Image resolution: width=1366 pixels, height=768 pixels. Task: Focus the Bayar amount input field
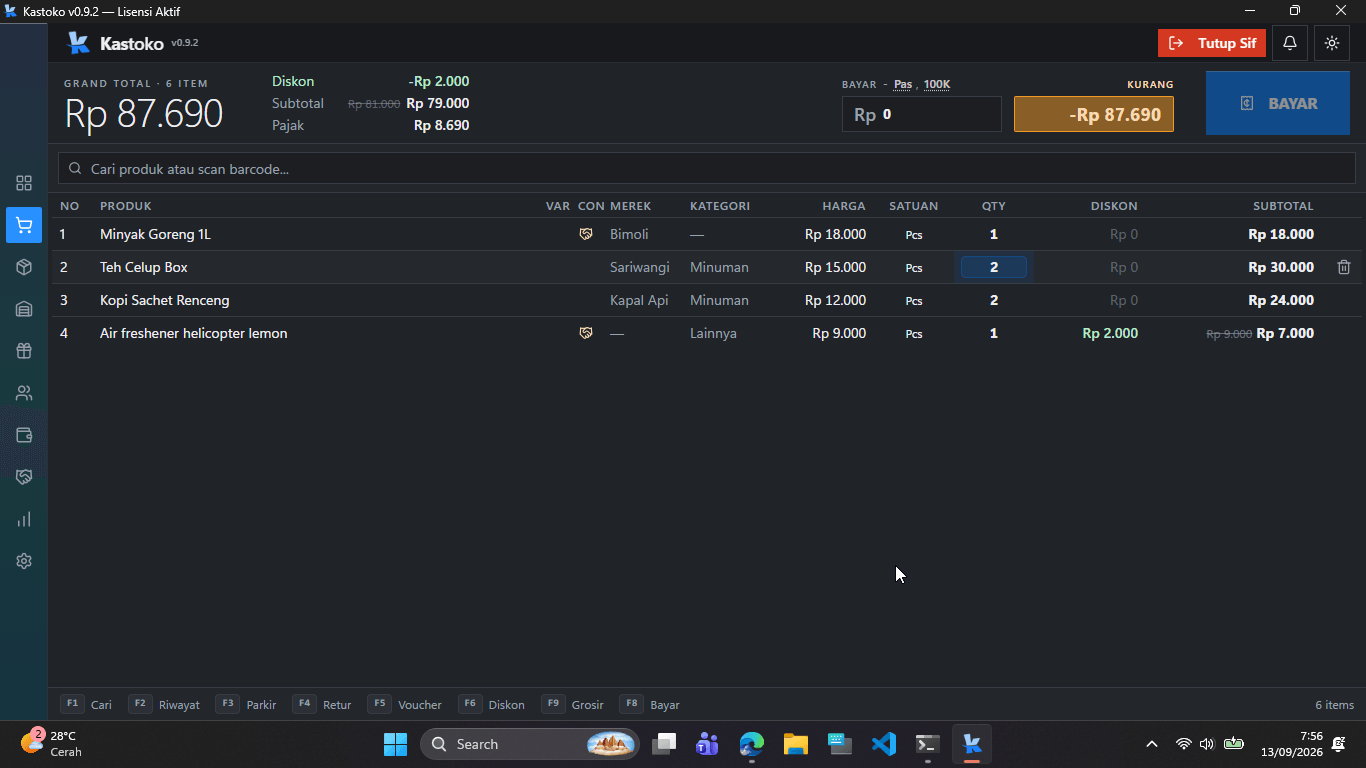(x=921, y=114)
